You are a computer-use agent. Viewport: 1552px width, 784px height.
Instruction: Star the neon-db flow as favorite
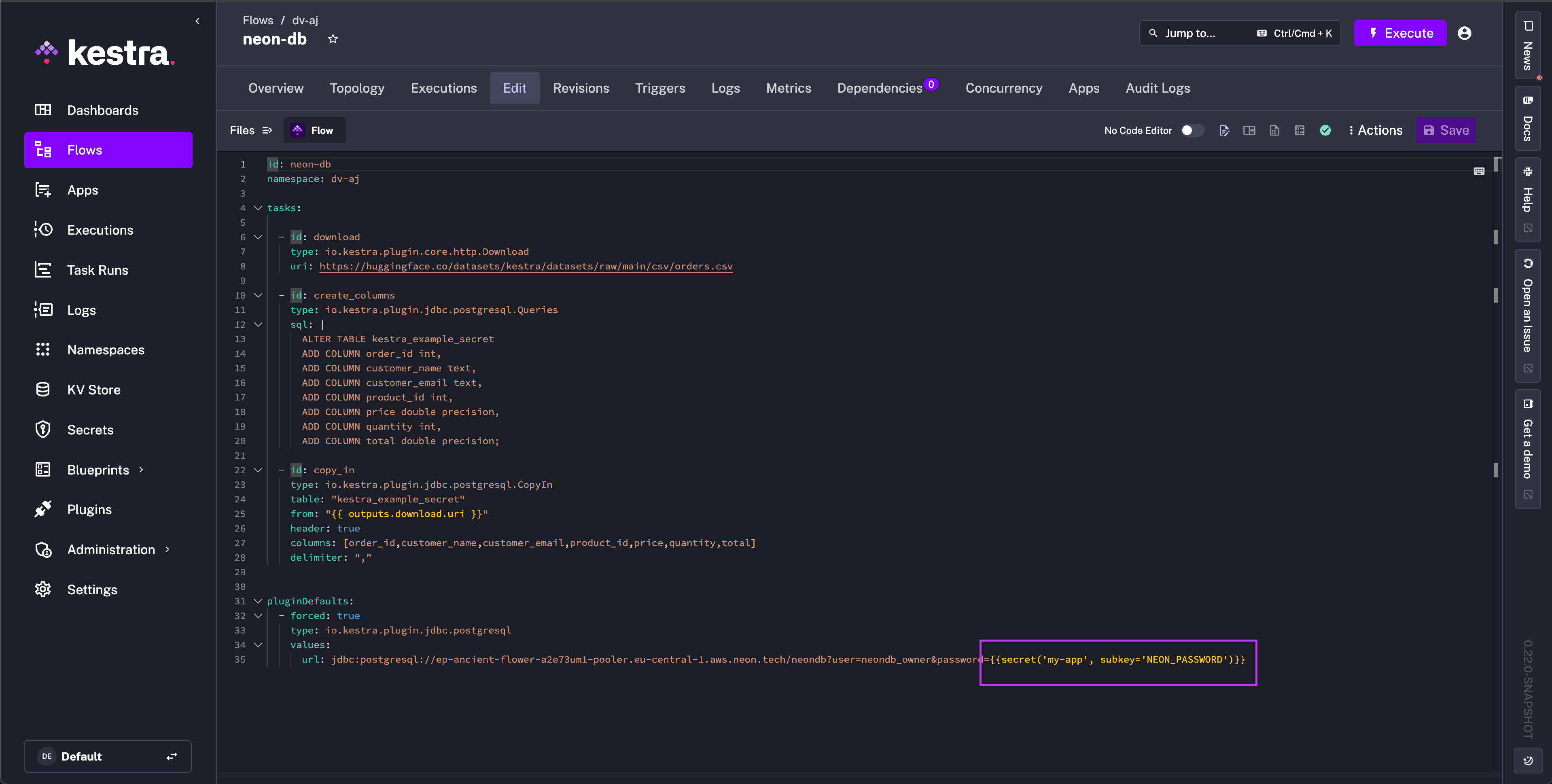point(333,39)
